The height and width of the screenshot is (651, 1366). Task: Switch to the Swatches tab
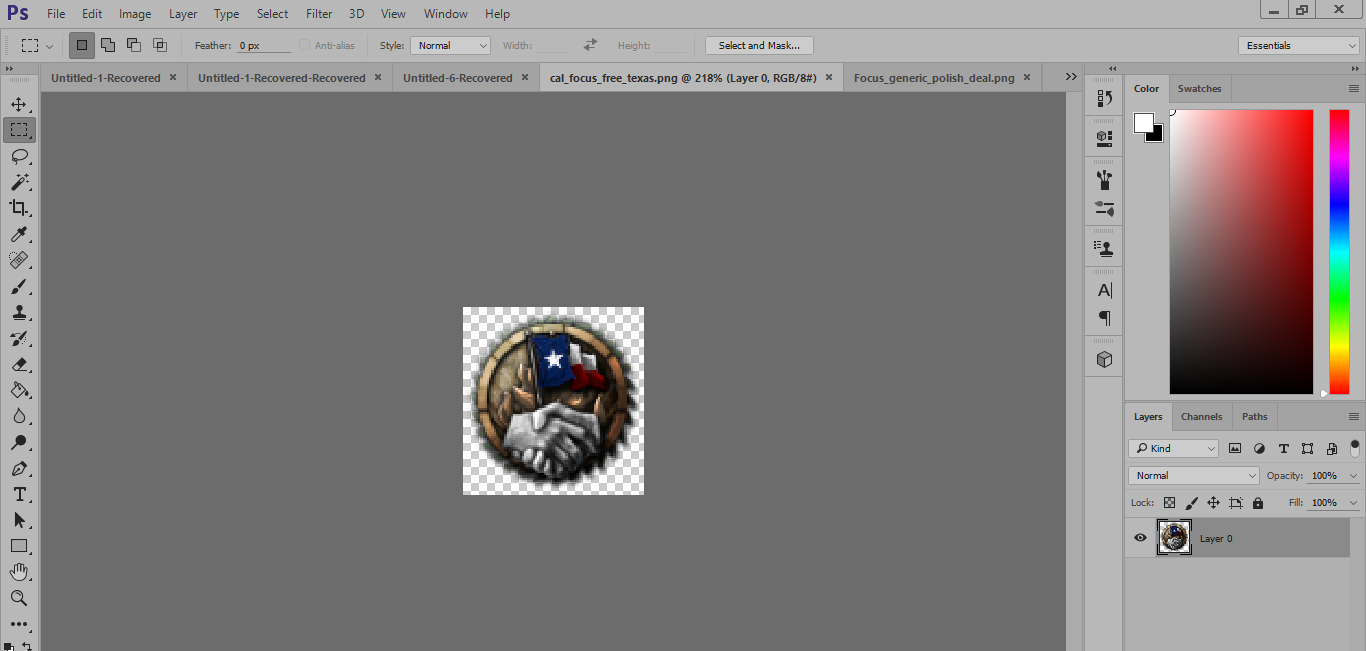[1199, 89]
